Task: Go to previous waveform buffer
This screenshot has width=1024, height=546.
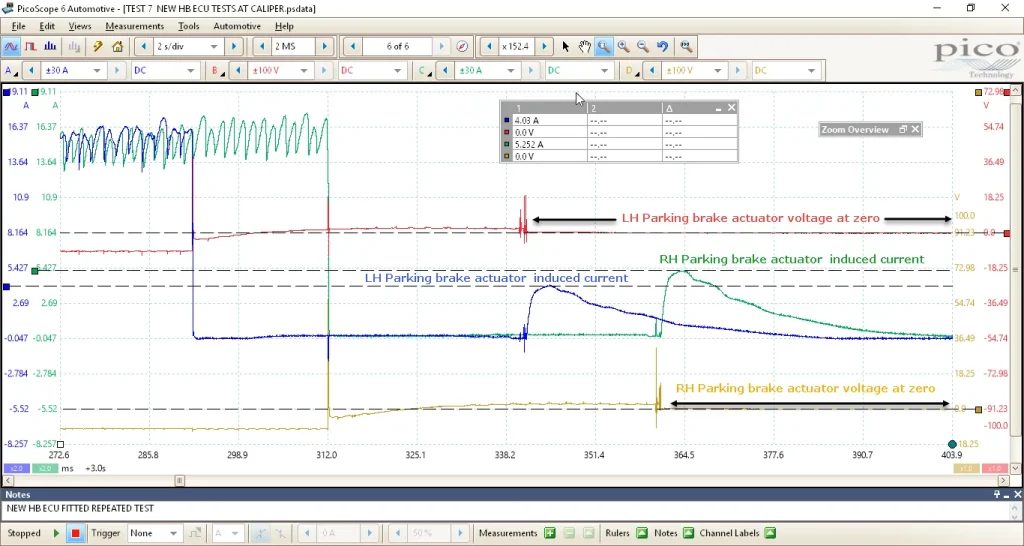Action: coord(353,46)
